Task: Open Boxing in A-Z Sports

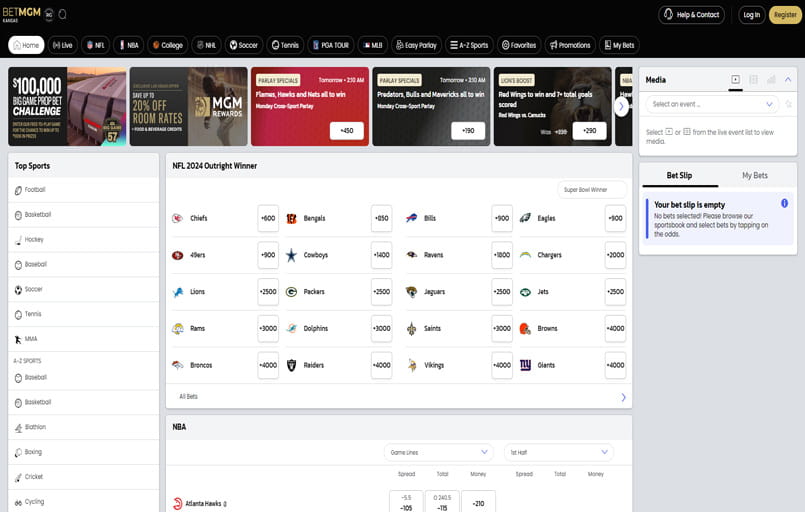Action: pyautogui.click(x=84, y=452)
